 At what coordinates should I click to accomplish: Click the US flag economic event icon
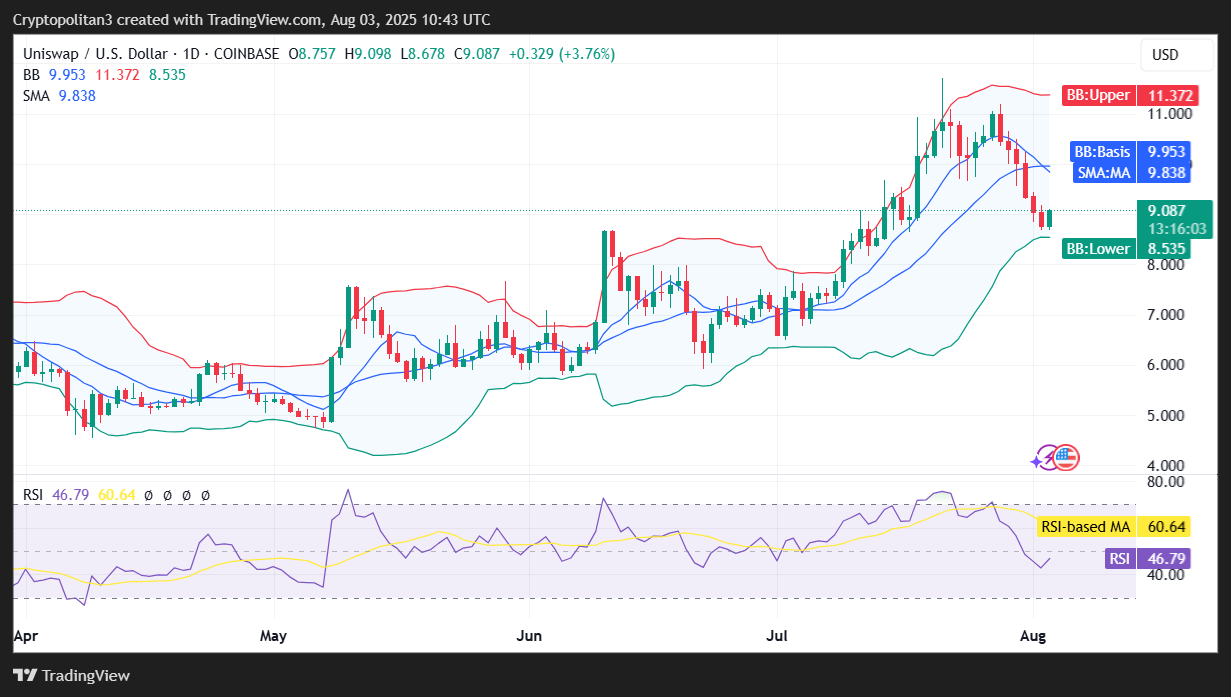1066,458
